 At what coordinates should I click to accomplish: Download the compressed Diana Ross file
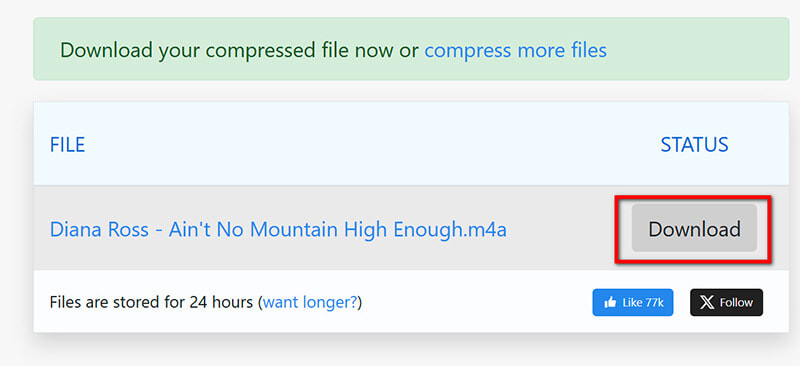pos(694,228)
